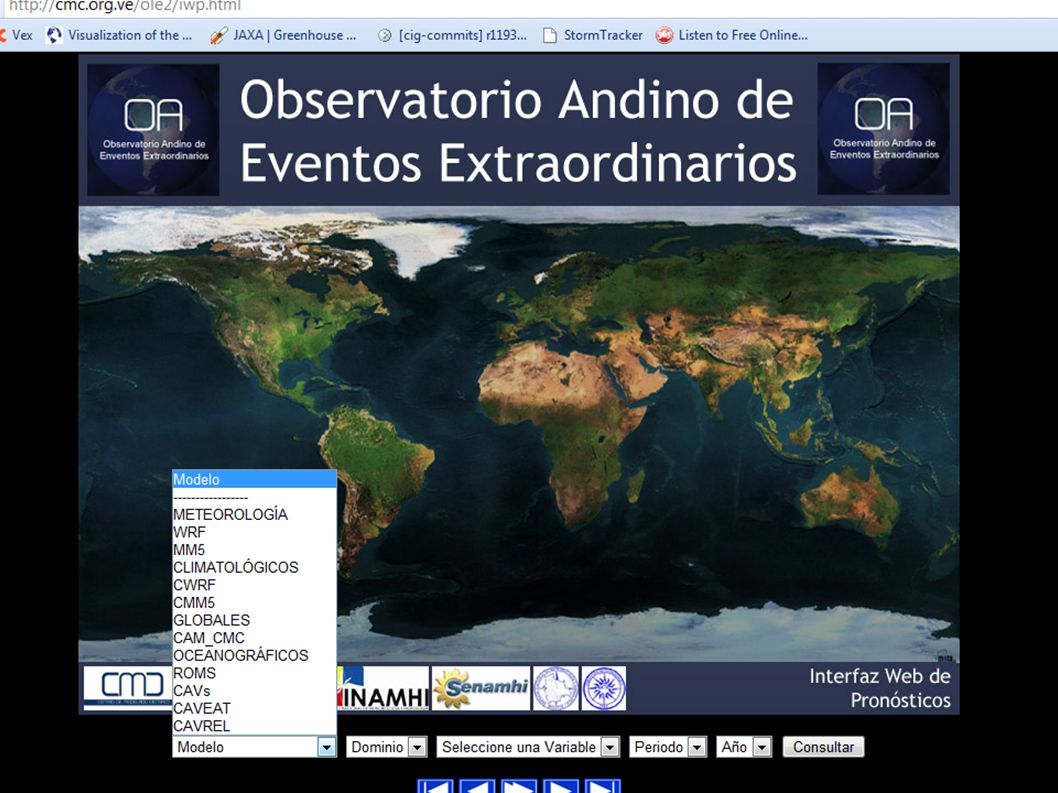This screenshot has width=1058, height=793.
Task: Click the 'Observatorio Andino de Eventos Extraordinarios' heading
Action: 518,131
